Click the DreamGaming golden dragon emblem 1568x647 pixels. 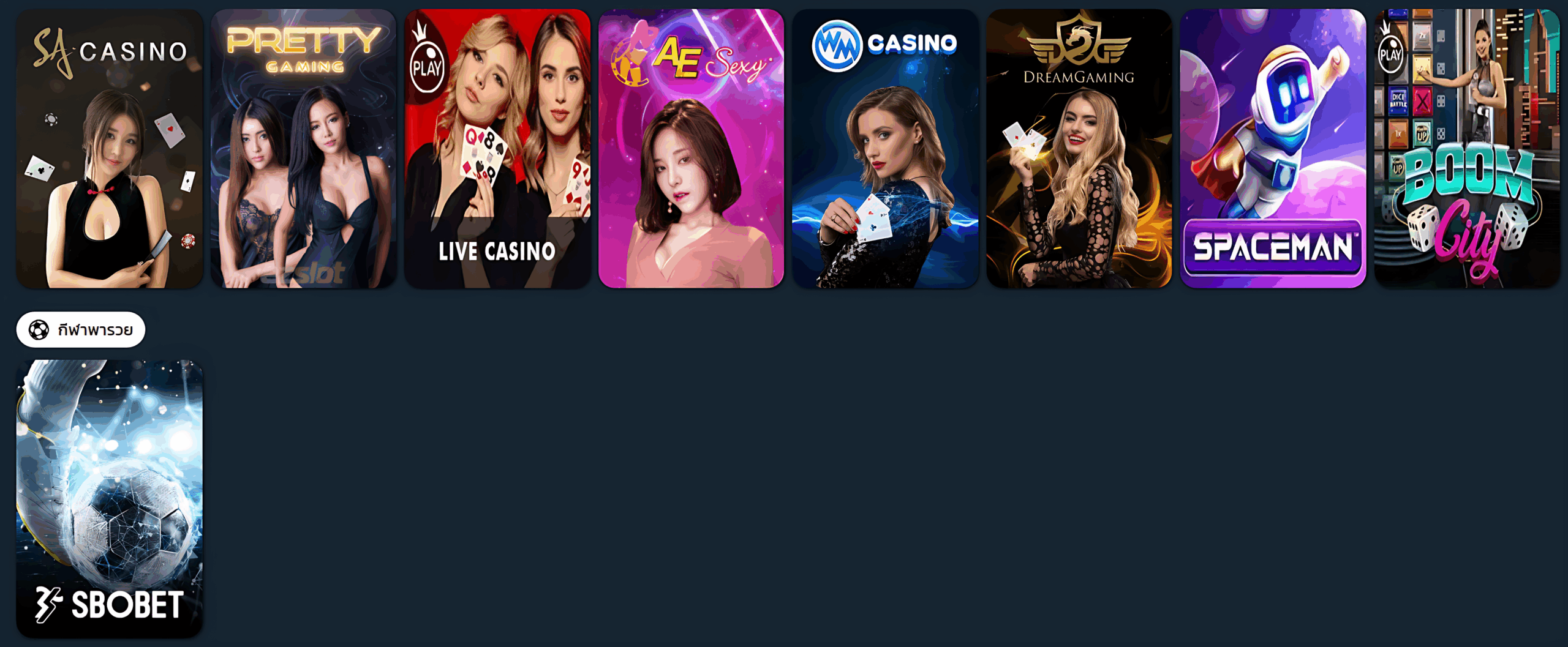[1079, 42]
